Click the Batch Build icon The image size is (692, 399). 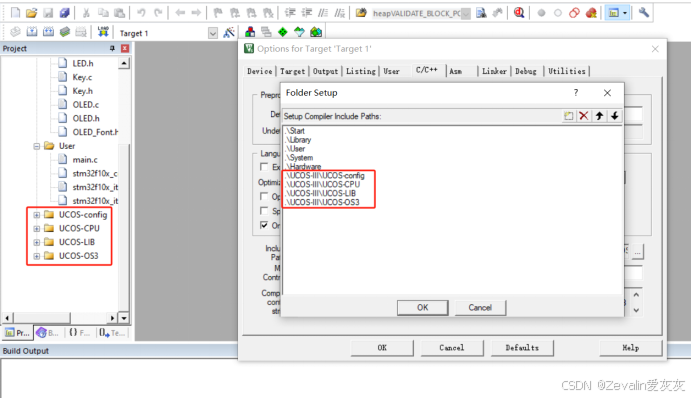[x=65, y=32]
